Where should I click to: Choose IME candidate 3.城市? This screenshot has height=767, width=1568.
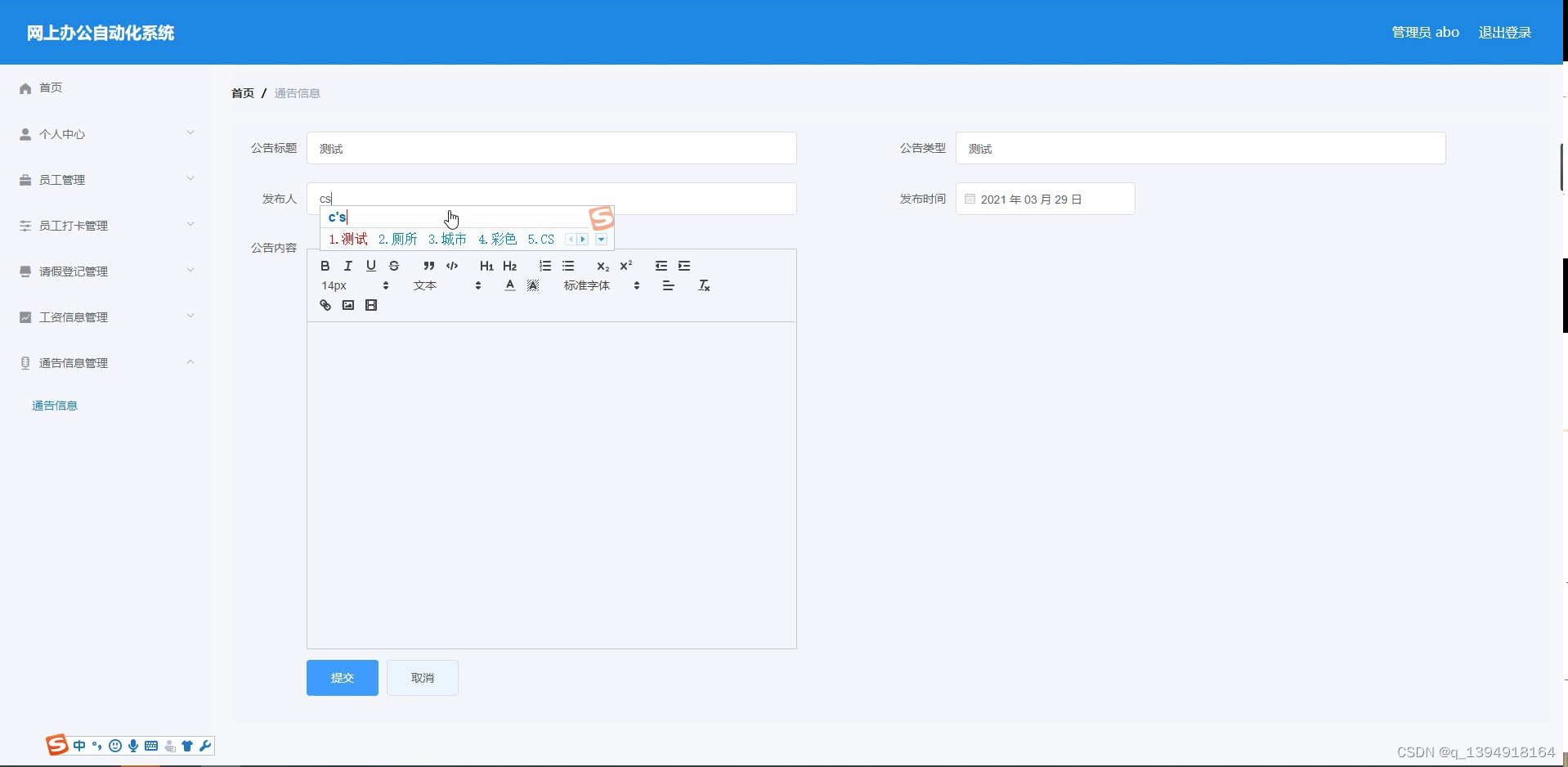[x=447, y=239]
